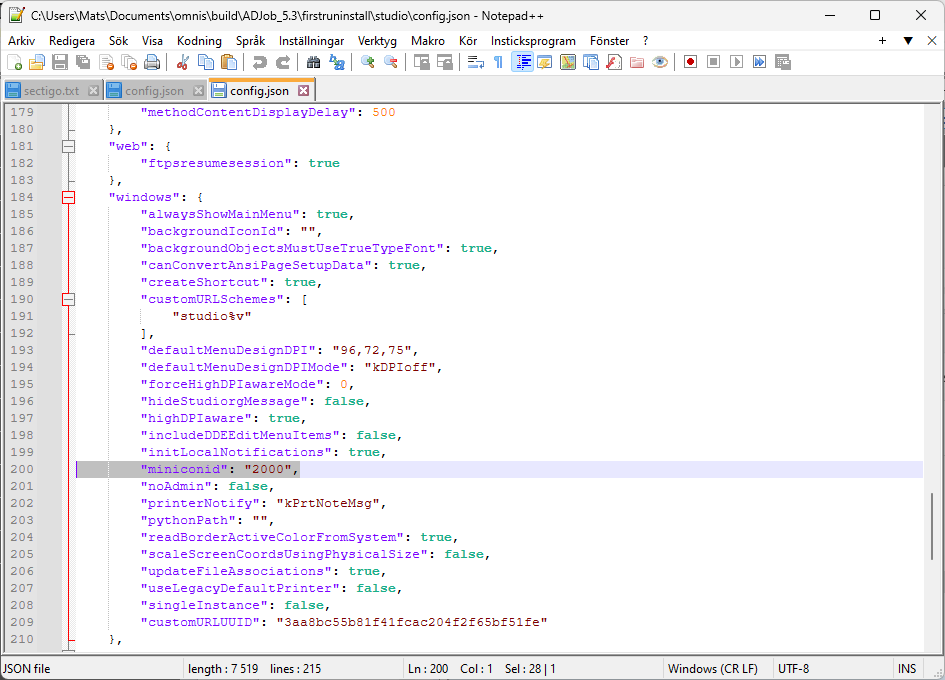
Task: Close the sectigo.txt tab
Action: point(93,91)
